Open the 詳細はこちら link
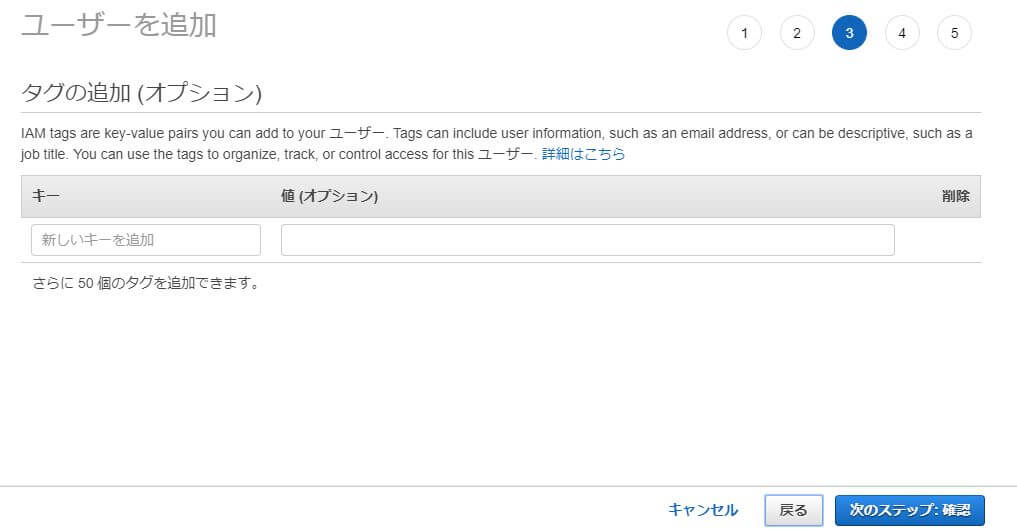 pyautogui.click(x=583, y=154)
